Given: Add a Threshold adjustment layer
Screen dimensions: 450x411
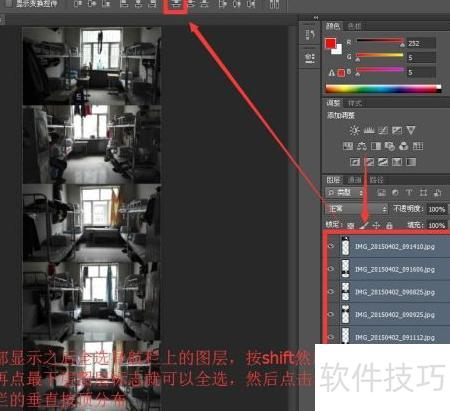Looking at the screenshot, I should [x=383, y=162].
